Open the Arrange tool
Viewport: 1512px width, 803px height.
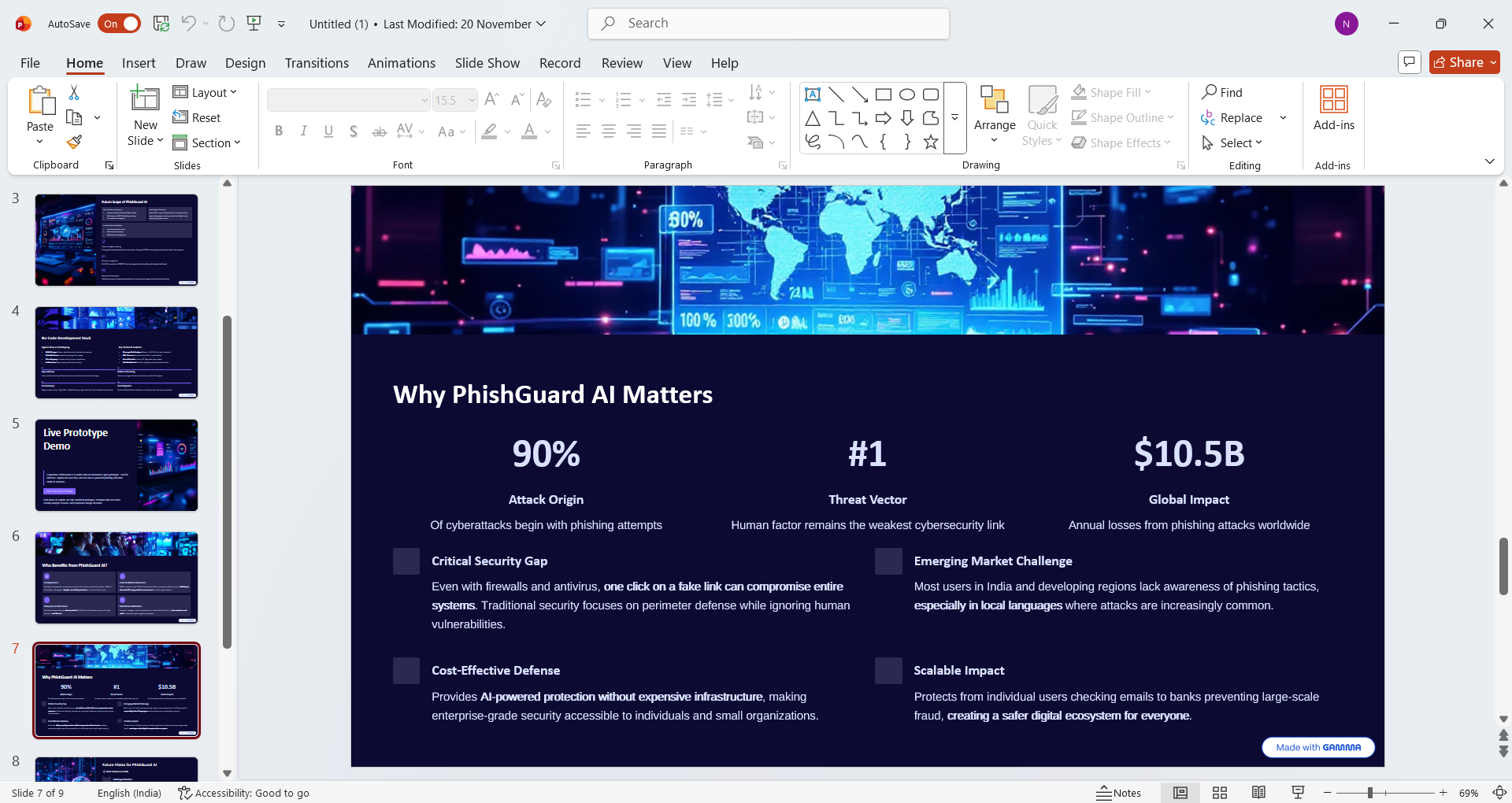pyautogui.click(x=995, y=115)
